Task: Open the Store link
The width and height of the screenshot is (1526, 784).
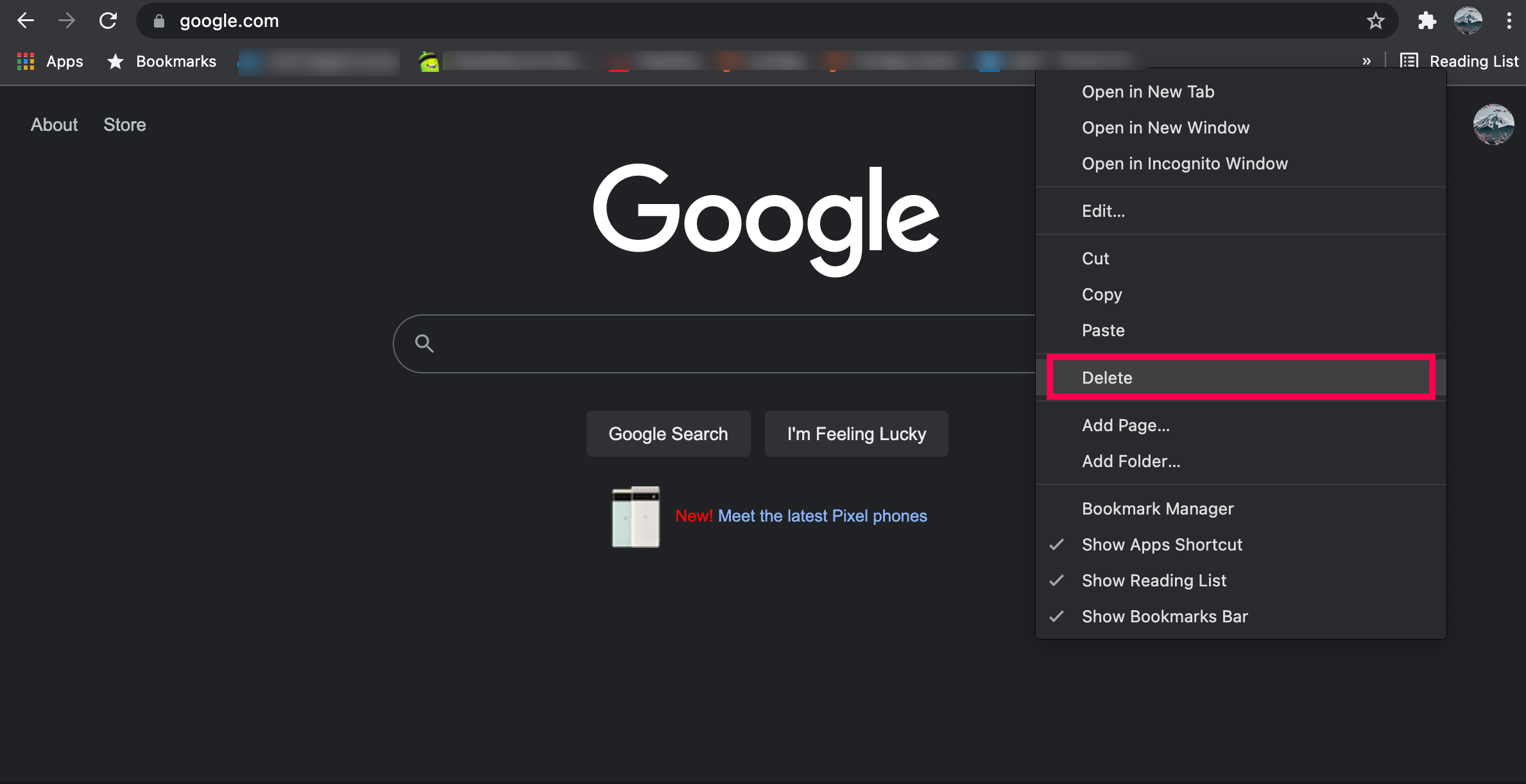Action: click(124, 124)
